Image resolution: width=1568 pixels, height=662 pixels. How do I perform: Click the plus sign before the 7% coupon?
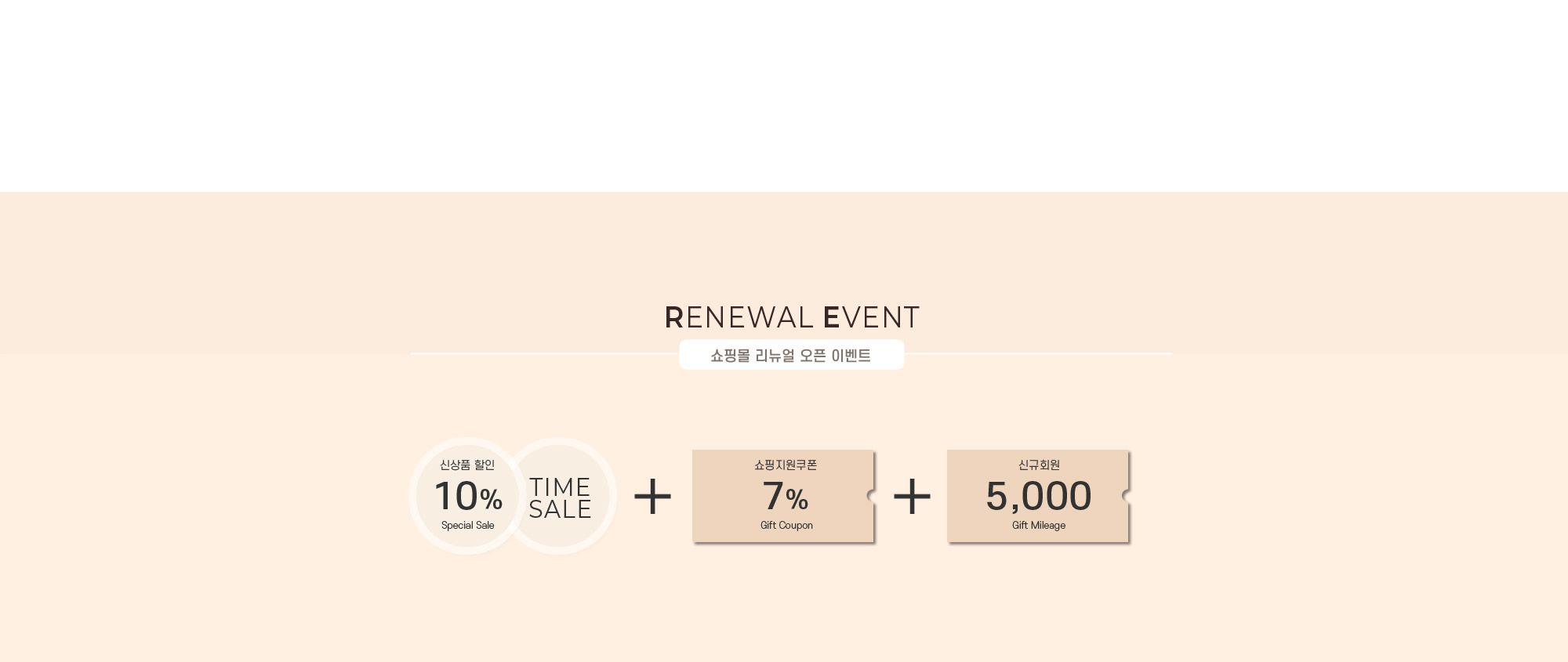(x=652, y=497)
